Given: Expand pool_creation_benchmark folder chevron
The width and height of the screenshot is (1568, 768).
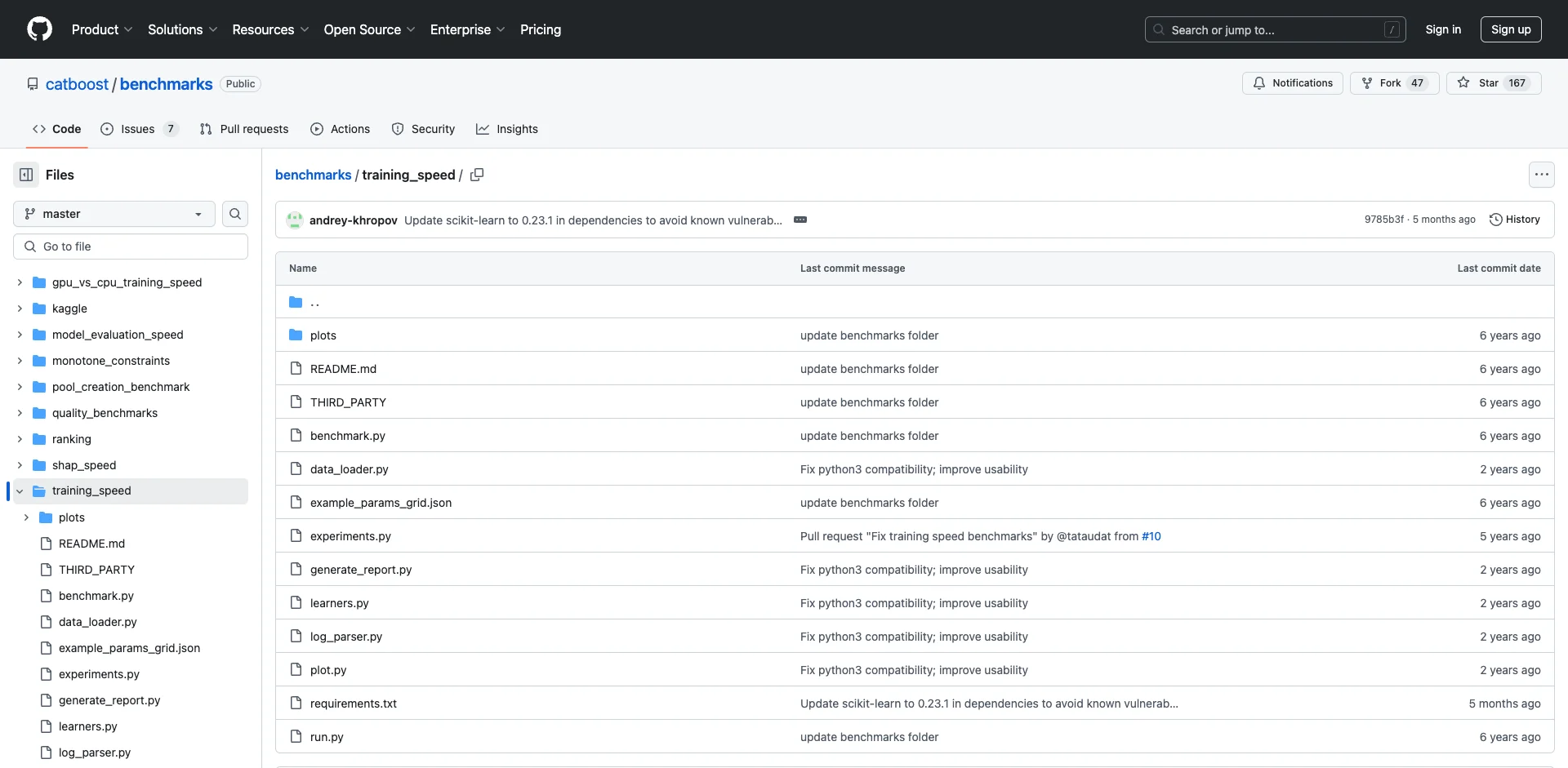Looking at the screenshot, I should click(x=20, y=387).
